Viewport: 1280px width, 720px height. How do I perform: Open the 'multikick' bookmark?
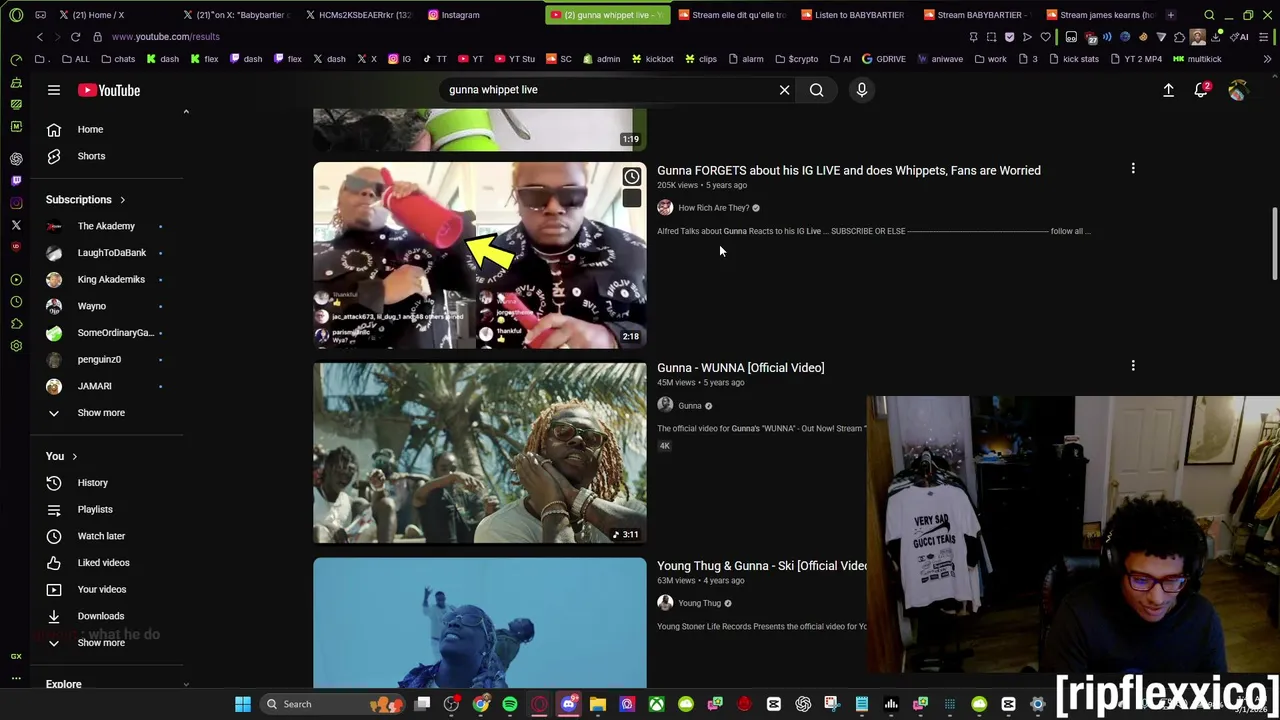(x=1197, y=59)
